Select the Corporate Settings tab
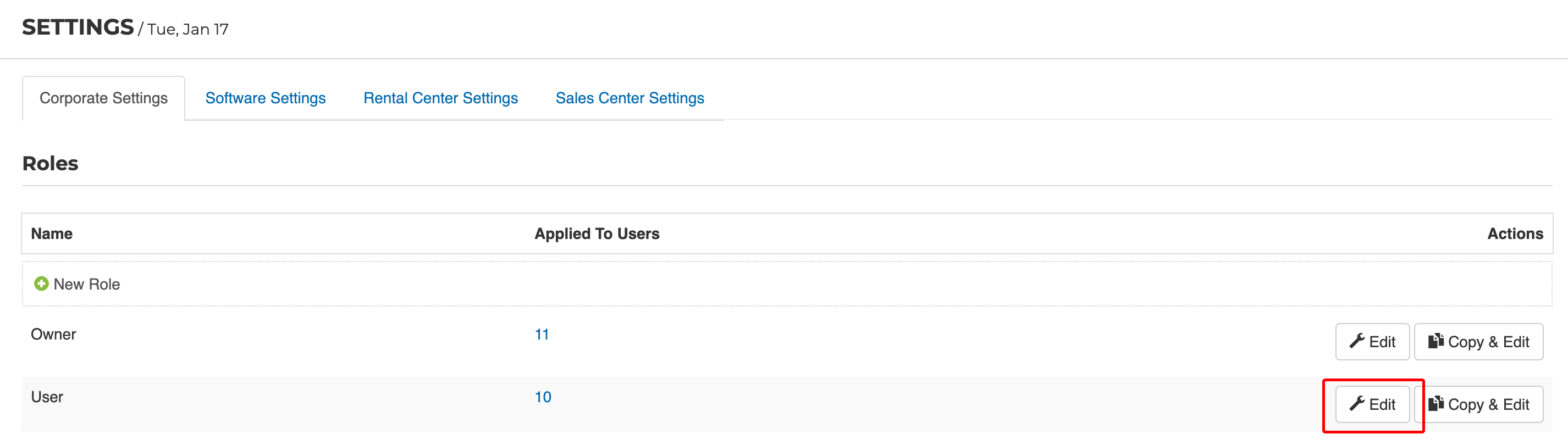This screenshot has width=1568, height=445. click(103, 98)
